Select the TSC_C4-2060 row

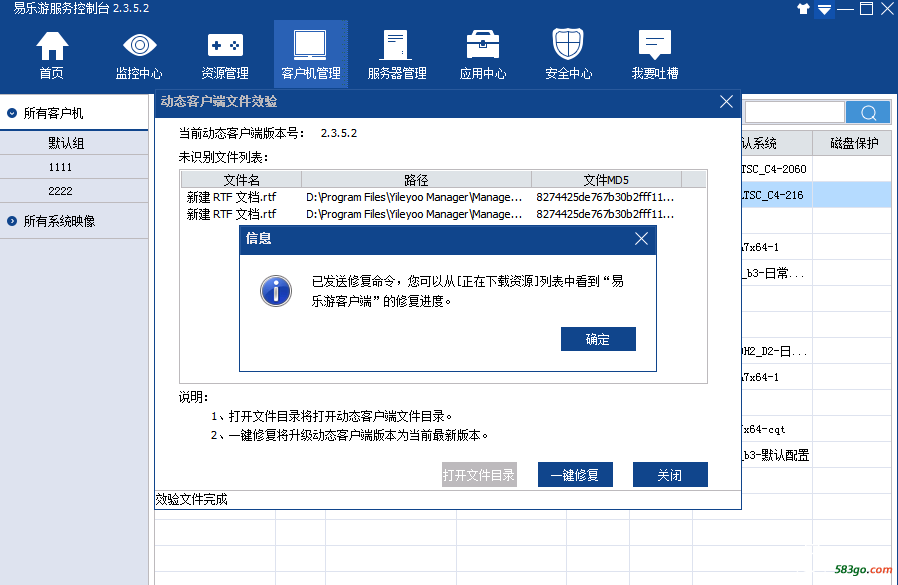(816, 169)
